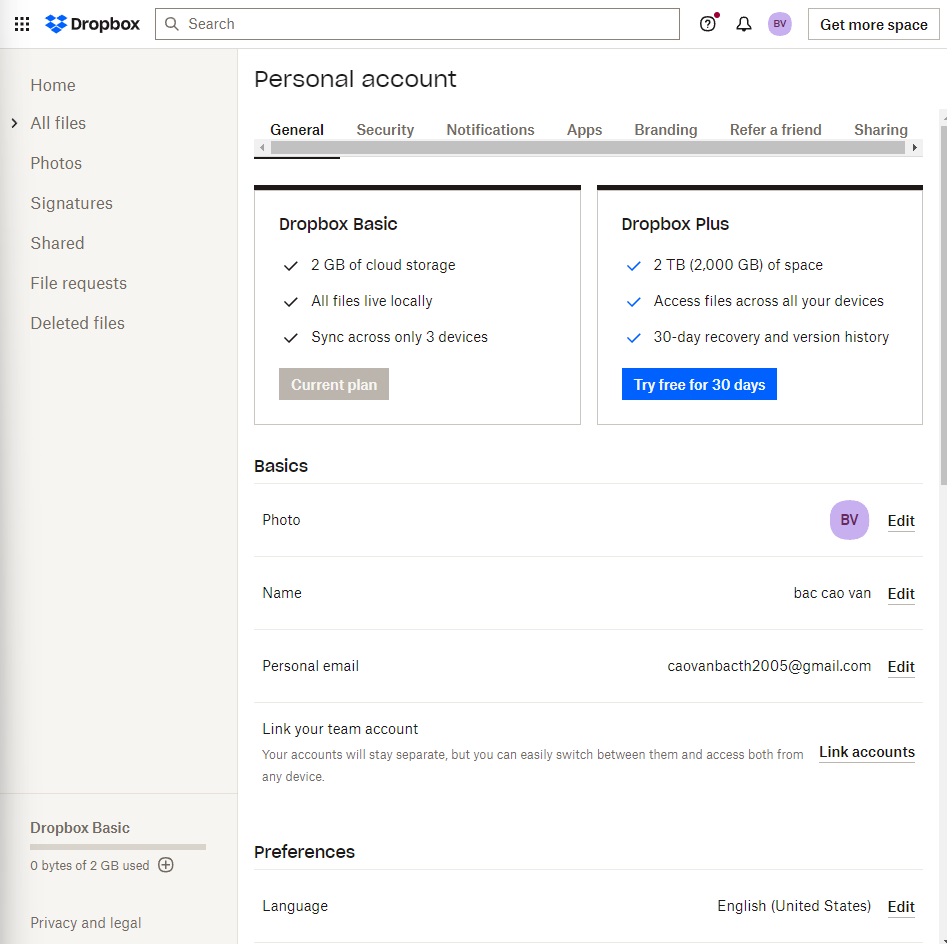The image size is (952, 944).
Task: Open All files in the sidebar
Action: click(x=58, y=123)
